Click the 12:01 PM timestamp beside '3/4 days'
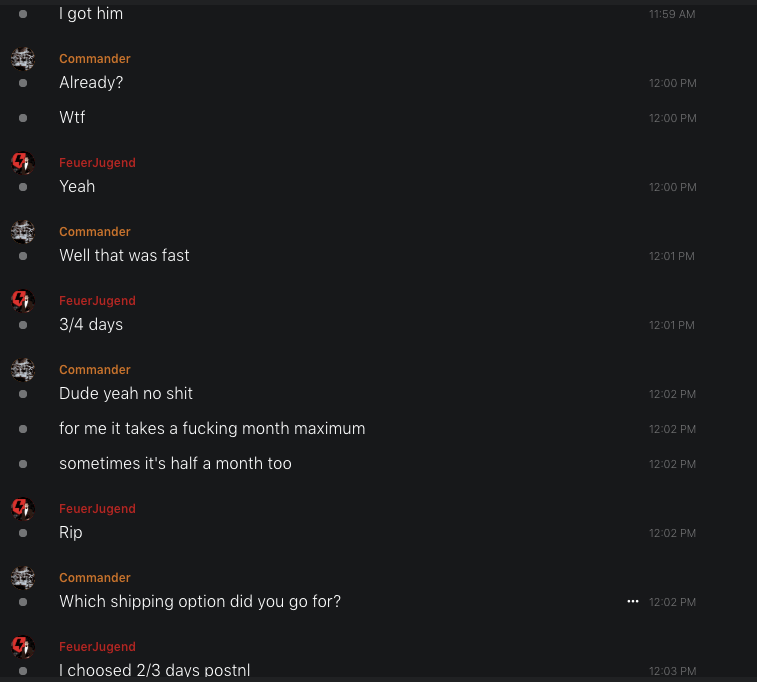 [672, 325]
